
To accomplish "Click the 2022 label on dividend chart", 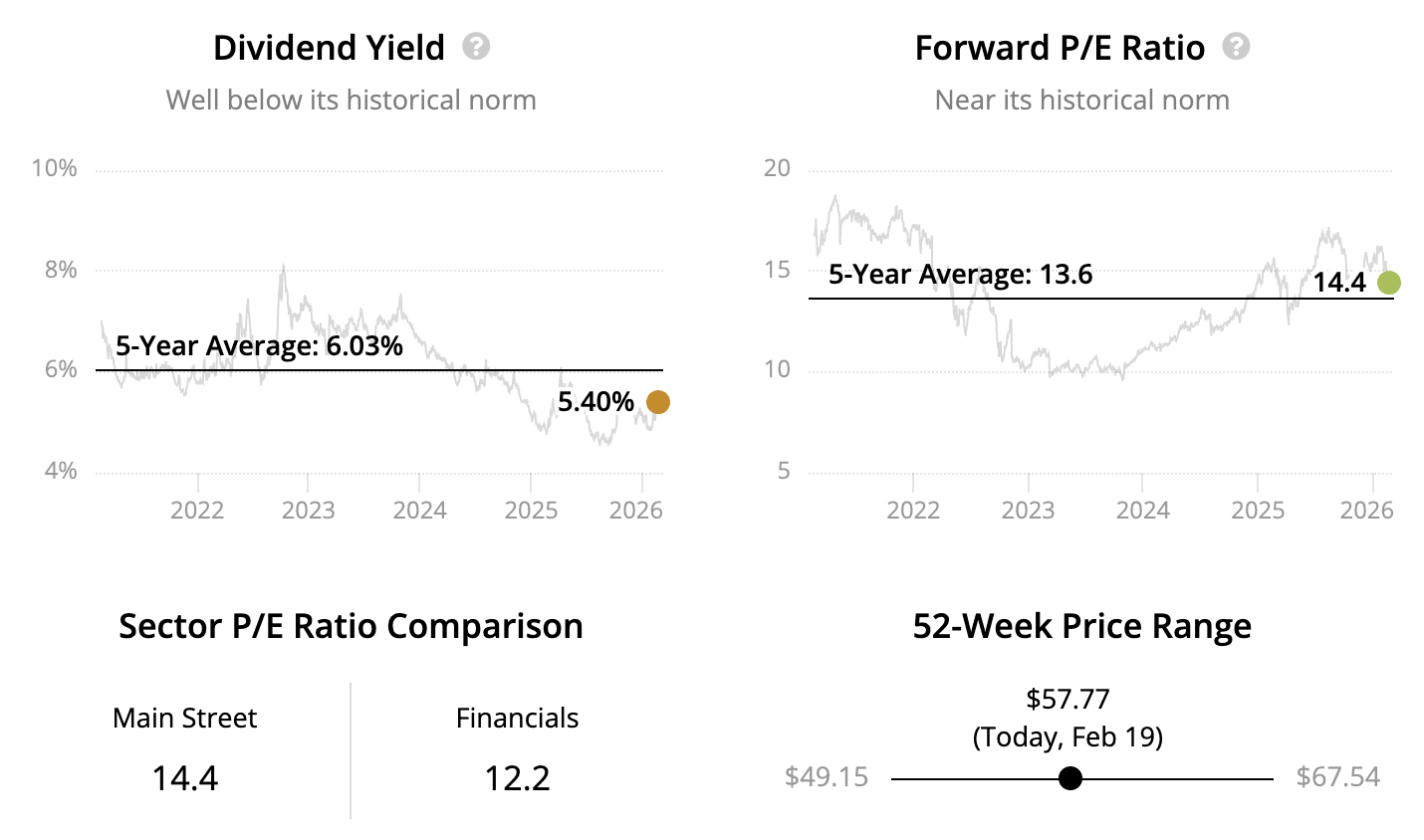I will (197, 511).
